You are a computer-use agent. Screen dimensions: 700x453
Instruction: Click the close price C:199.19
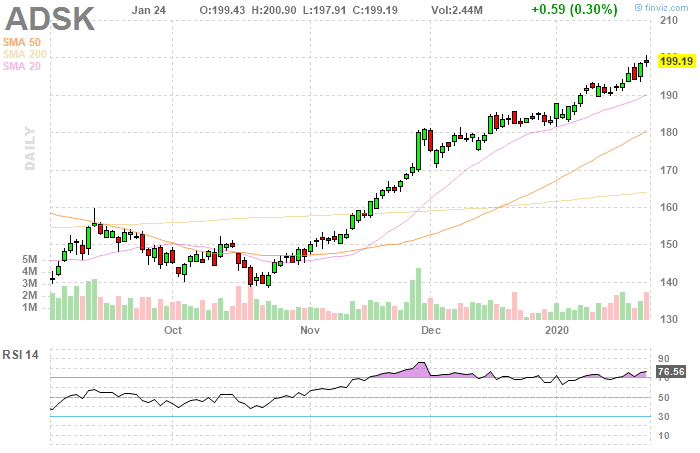pos(375,10)
